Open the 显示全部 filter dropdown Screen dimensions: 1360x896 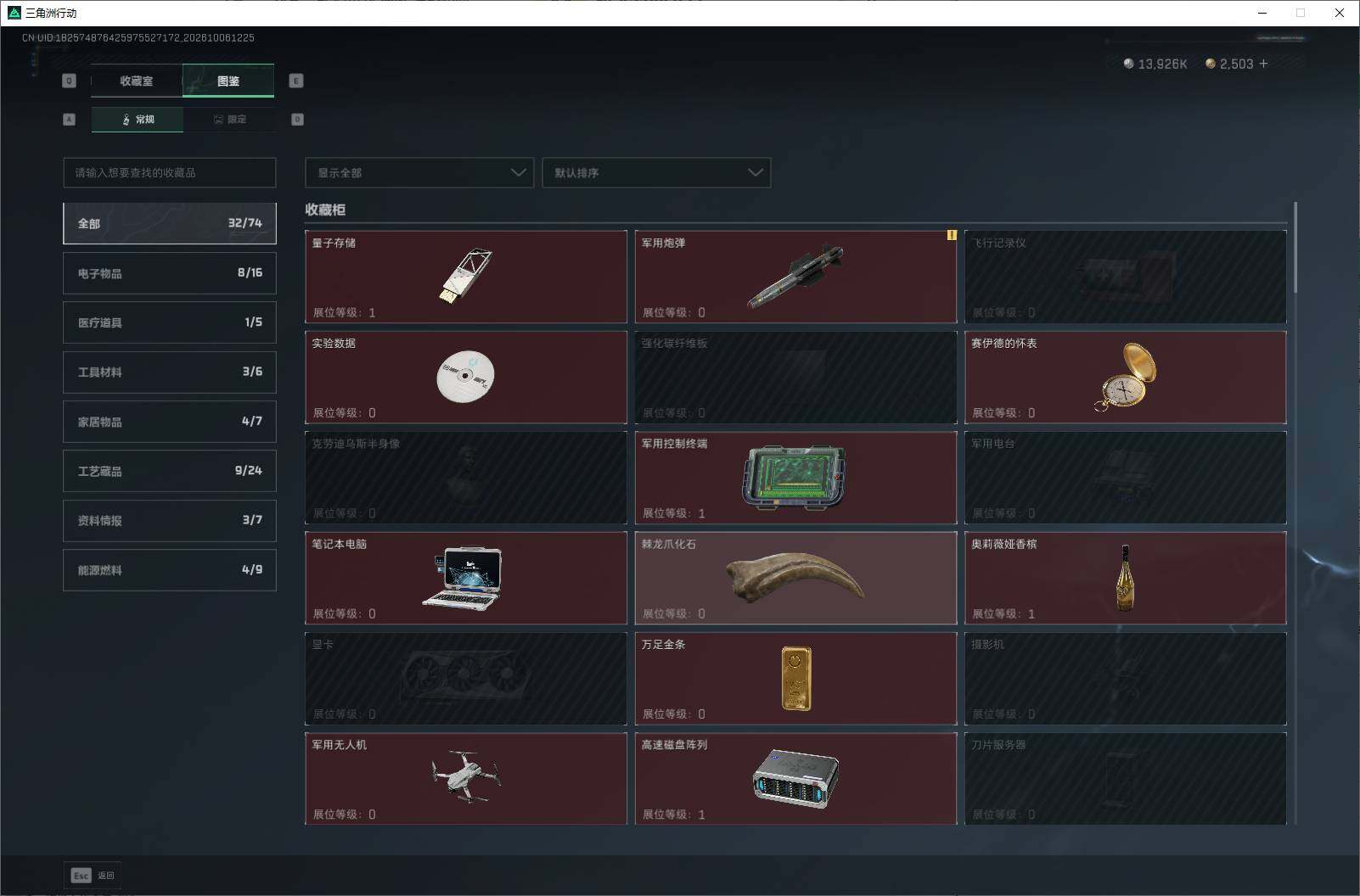click(x=419, y=172)
